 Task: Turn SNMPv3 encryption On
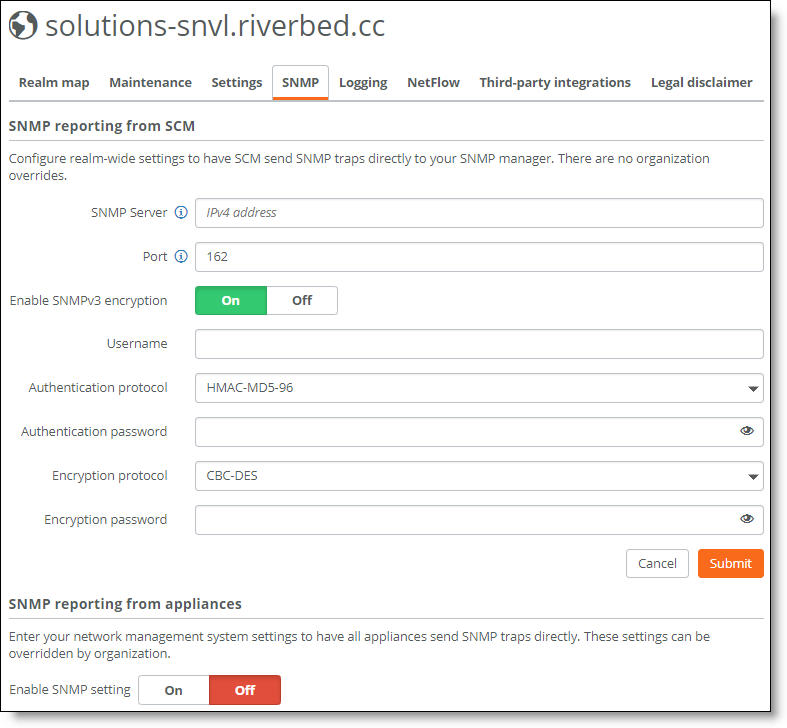(x=231, y=300)
